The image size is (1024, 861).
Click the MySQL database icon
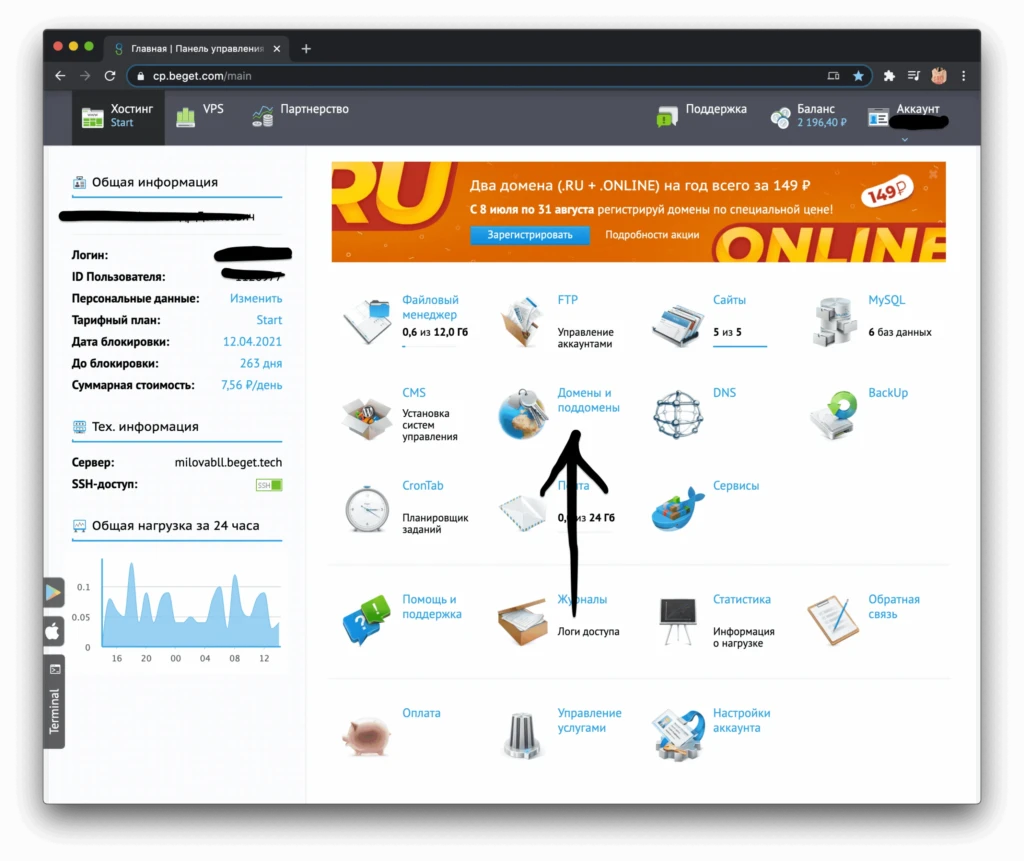pos(834,321)
